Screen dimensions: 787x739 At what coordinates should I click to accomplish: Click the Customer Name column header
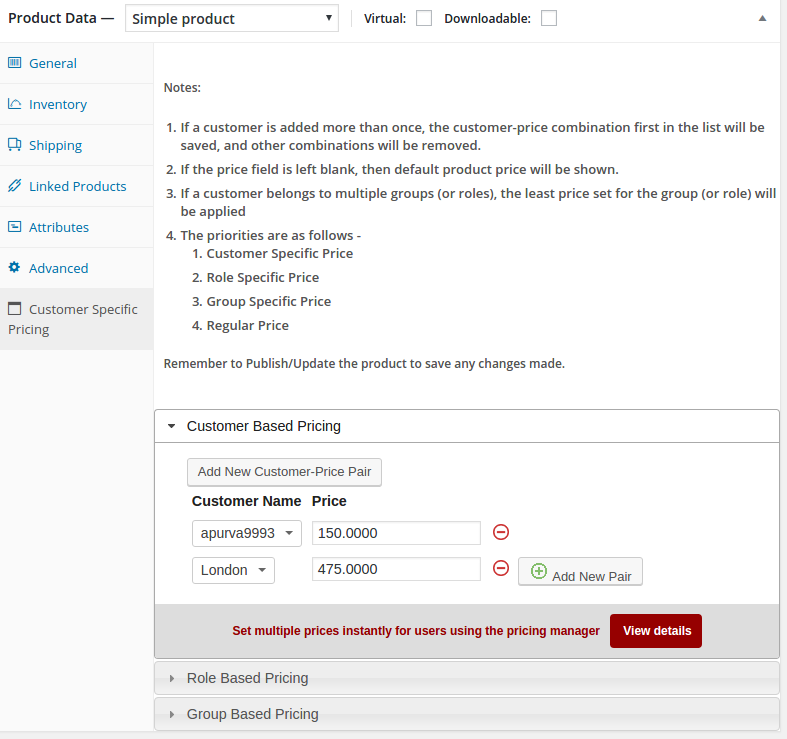tap(246, 501)
